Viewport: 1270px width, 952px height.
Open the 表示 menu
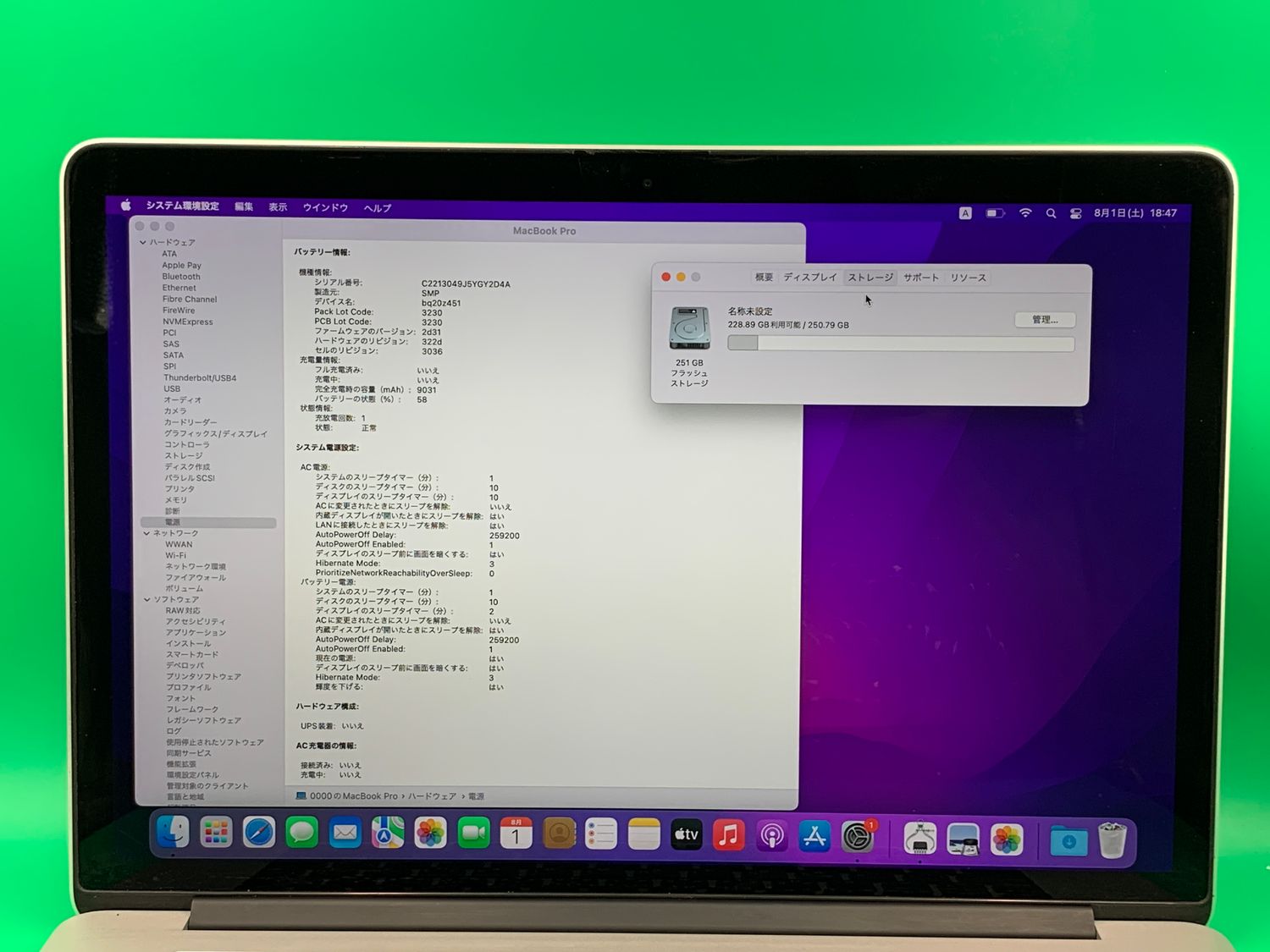(x=278, y=207)
